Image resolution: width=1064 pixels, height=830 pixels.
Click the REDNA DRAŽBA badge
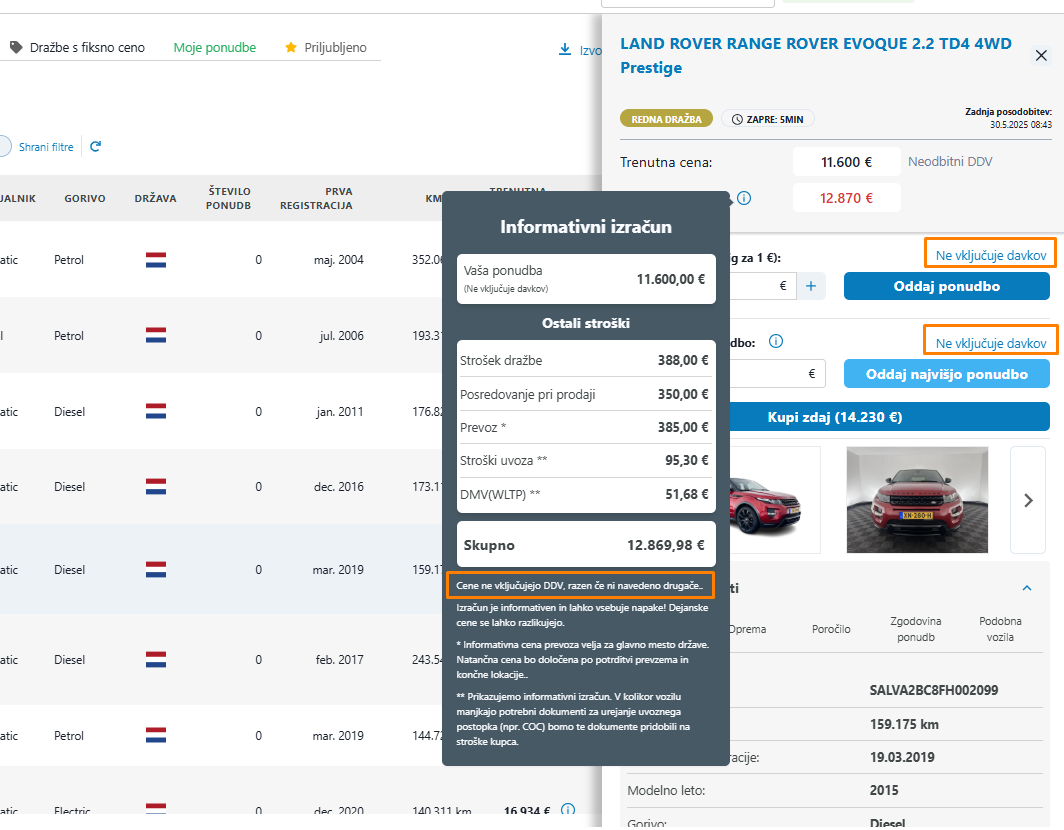pyautogui.click(x=666, y=119)
